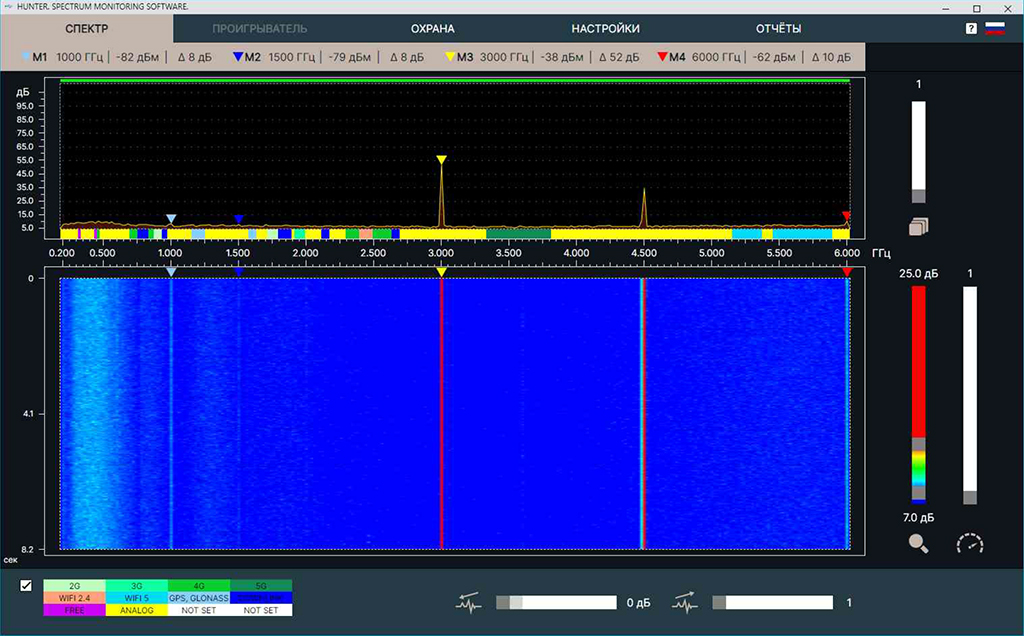Click the M4 6000 ГГц marker readout
This screenshot has height=636, width=1024.
[754, 57]
